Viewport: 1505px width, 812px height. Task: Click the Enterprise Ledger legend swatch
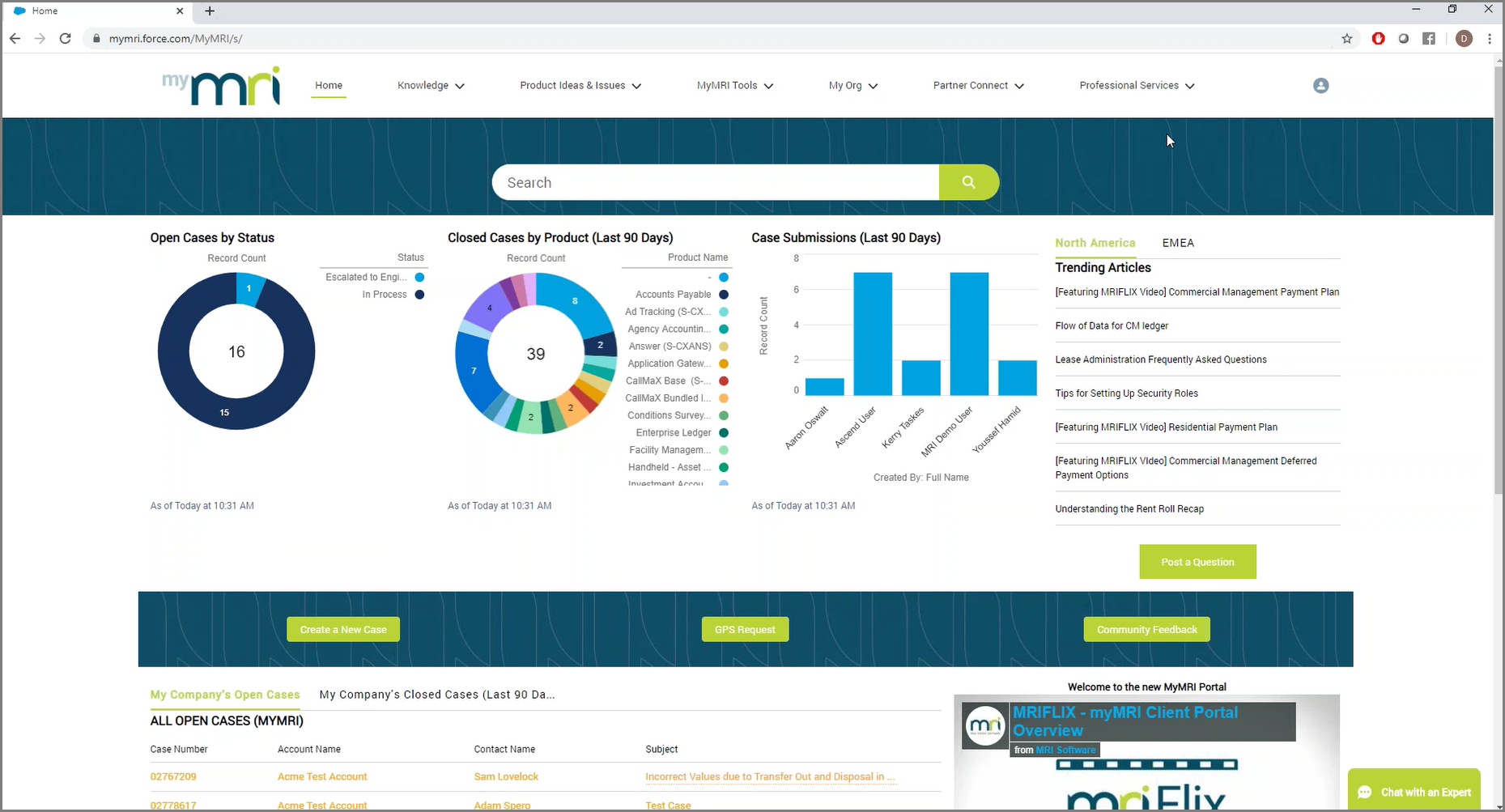[724, 433]
